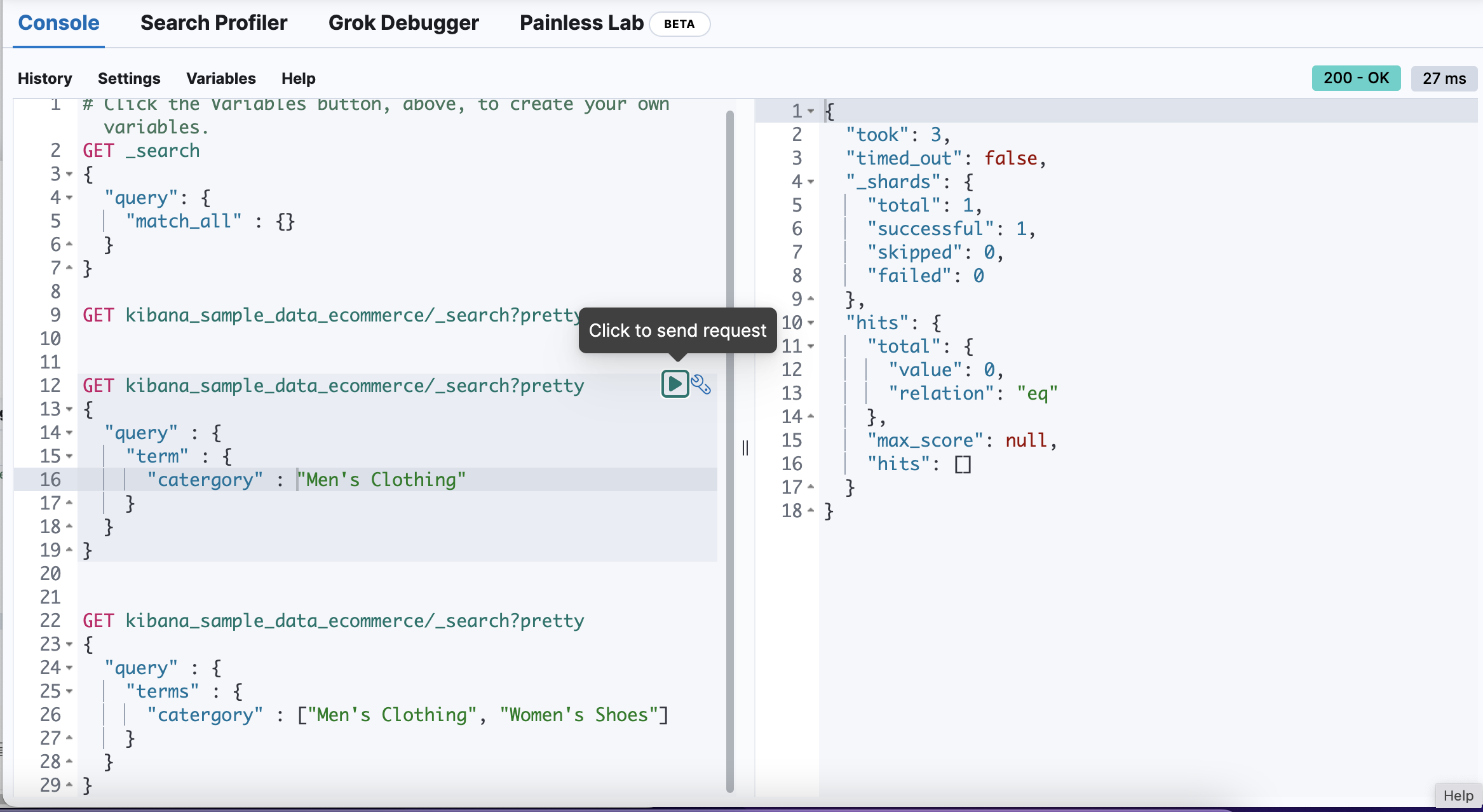The image size is (1483, 812).
Task: Click "match_all" in the first query
Action: (x=184, y=221)
